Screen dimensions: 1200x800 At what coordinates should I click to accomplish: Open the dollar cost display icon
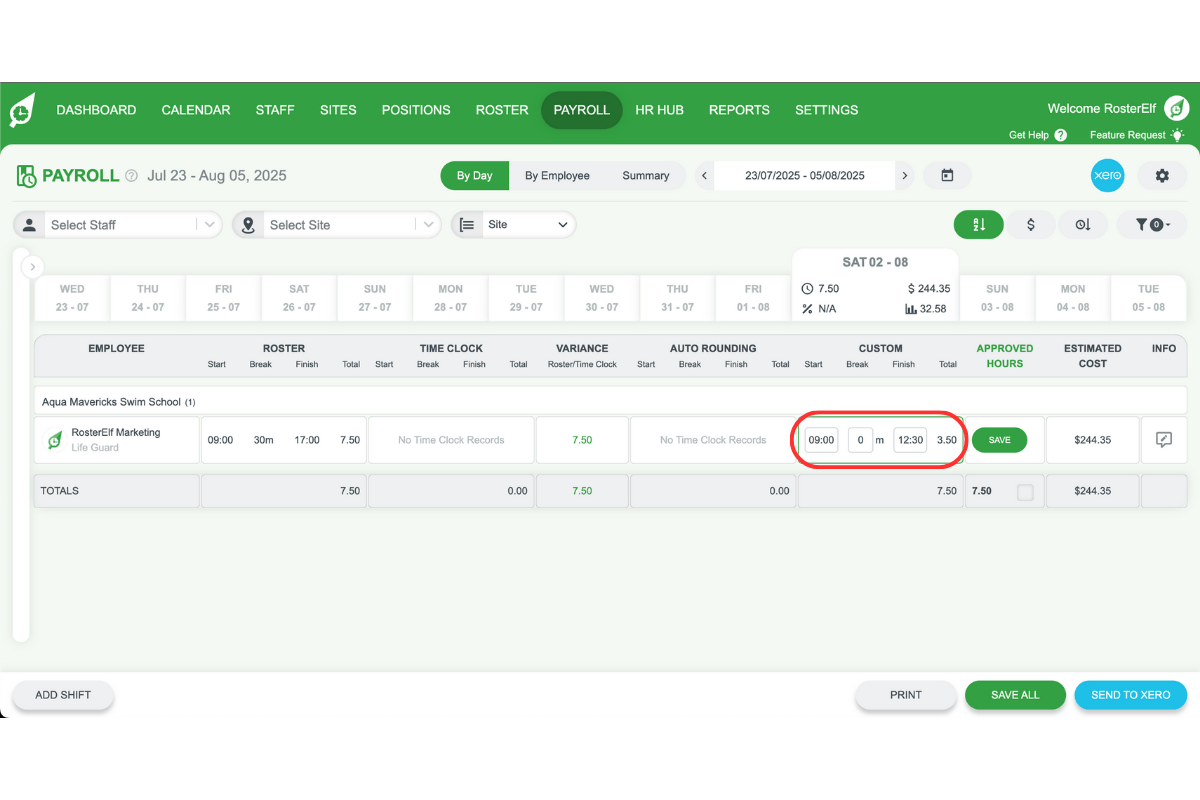coord(1031,224)
